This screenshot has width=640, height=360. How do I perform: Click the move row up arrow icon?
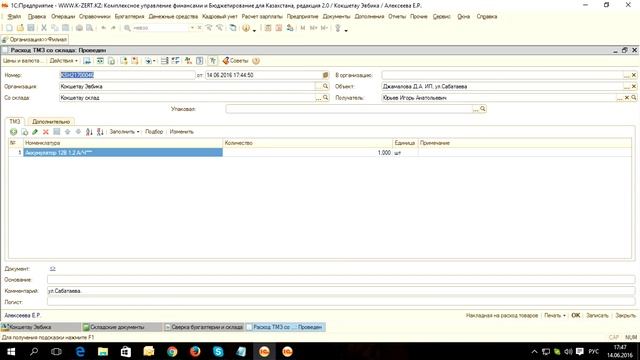pyautogui.click(x=67, y=132)
